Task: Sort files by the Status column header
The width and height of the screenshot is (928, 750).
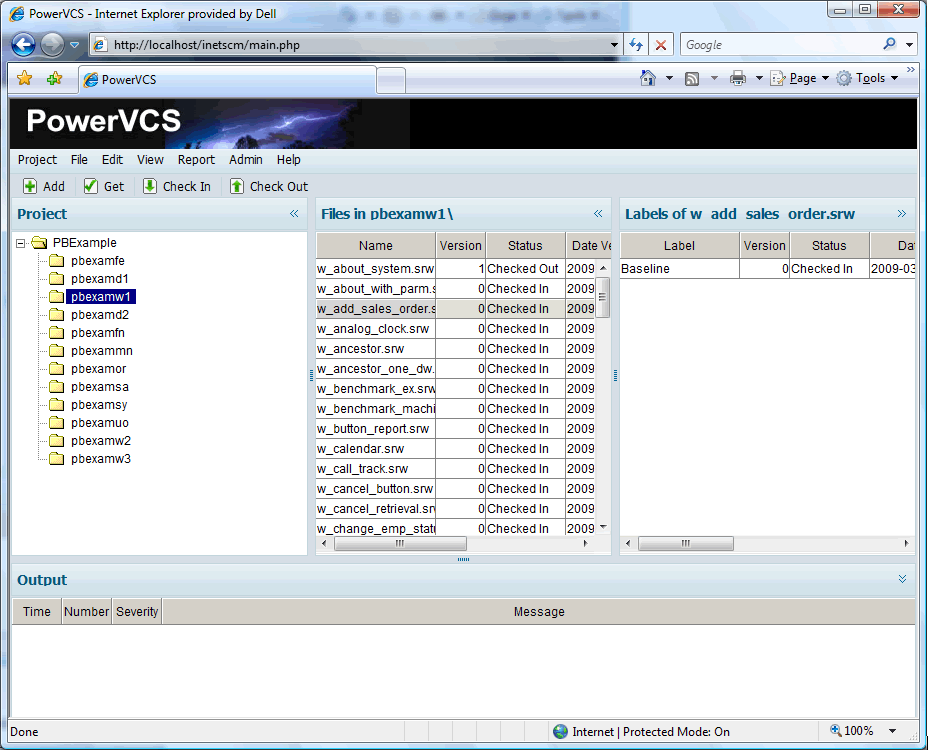Action: click(x=525, y=246)
